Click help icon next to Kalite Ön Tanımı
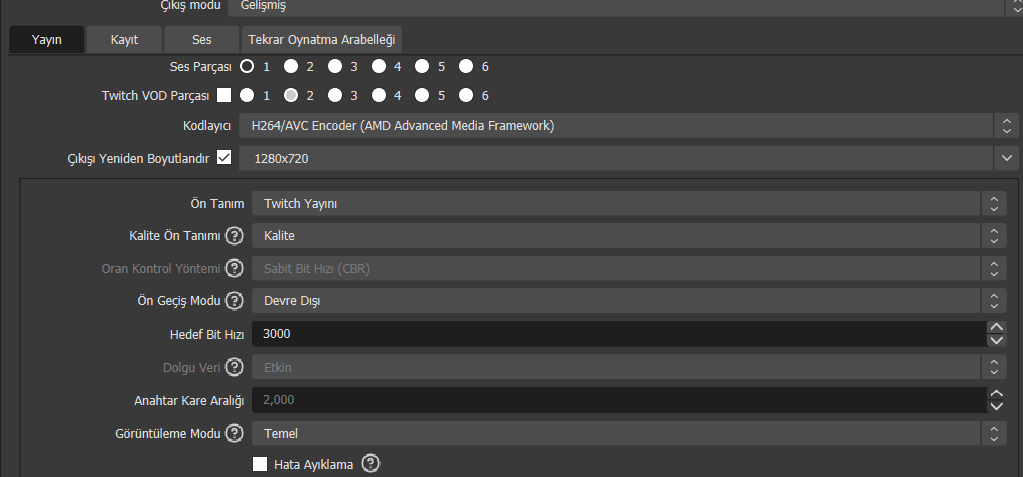Image resolution: width=1023 pixels, height=477 pixels. [235, 236]
